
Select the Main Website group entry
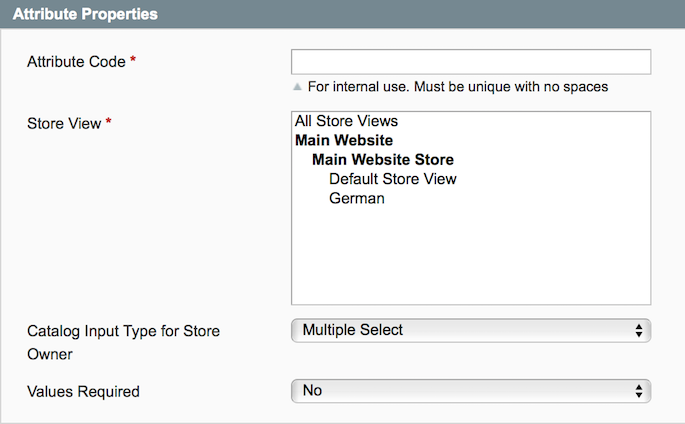tap(344, 140)
